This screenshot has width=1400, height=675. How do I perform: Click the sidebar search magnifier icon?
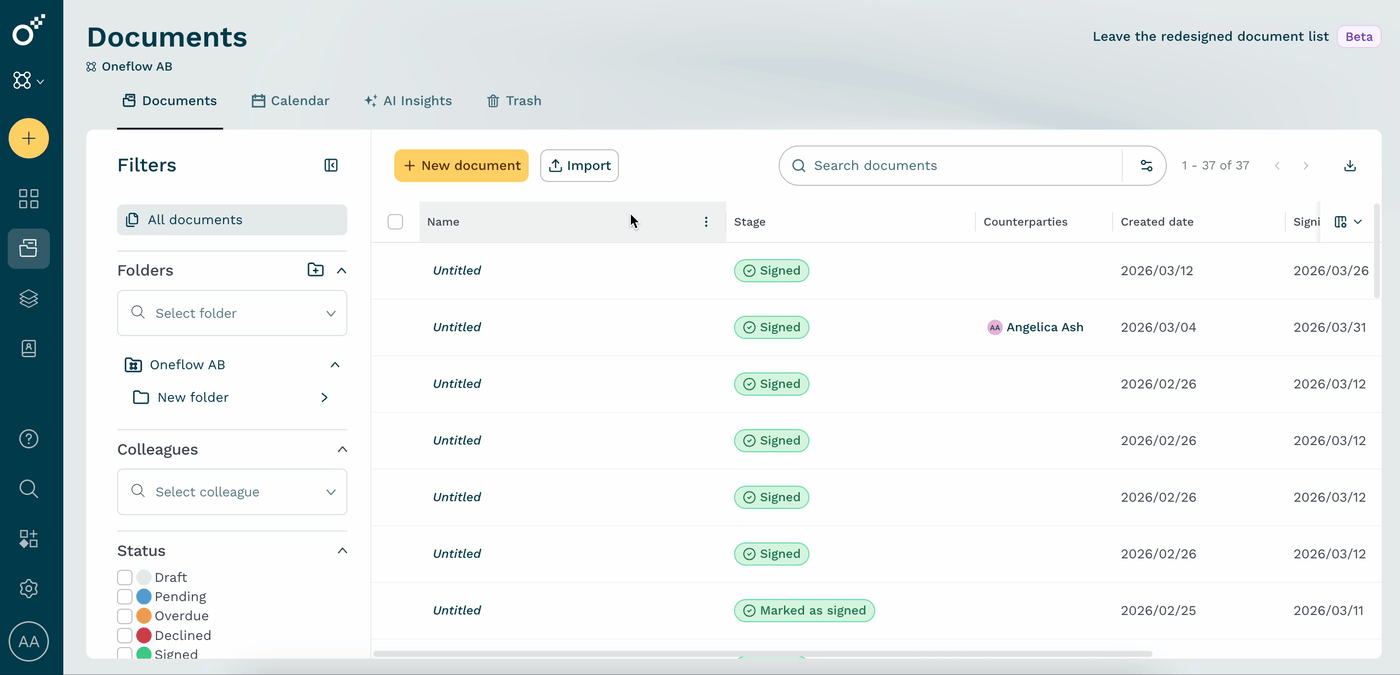click(x=29, y=488)
